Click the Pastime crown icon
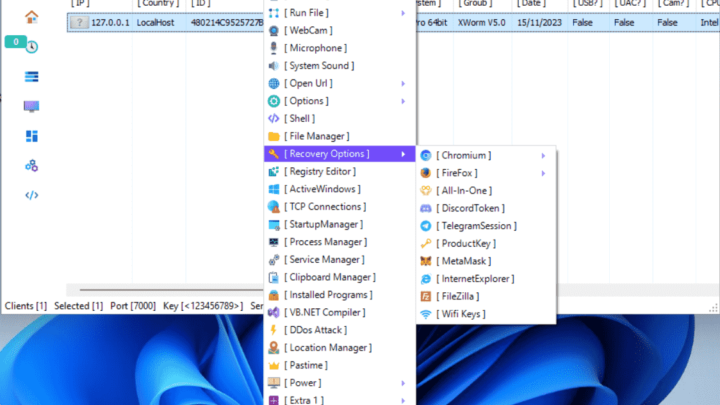Image resolution: width=720 pixels, height=405 pixels. pyautogui.click(x=274, y=366)
